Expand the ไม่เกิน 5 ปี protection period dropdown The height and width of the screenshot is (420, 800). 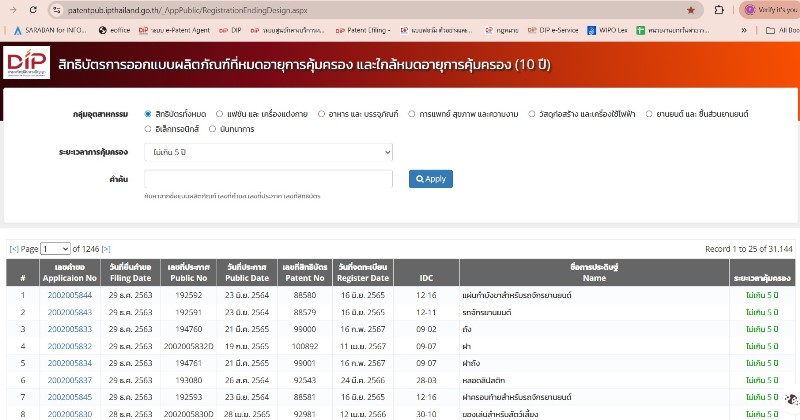(268, 152)
